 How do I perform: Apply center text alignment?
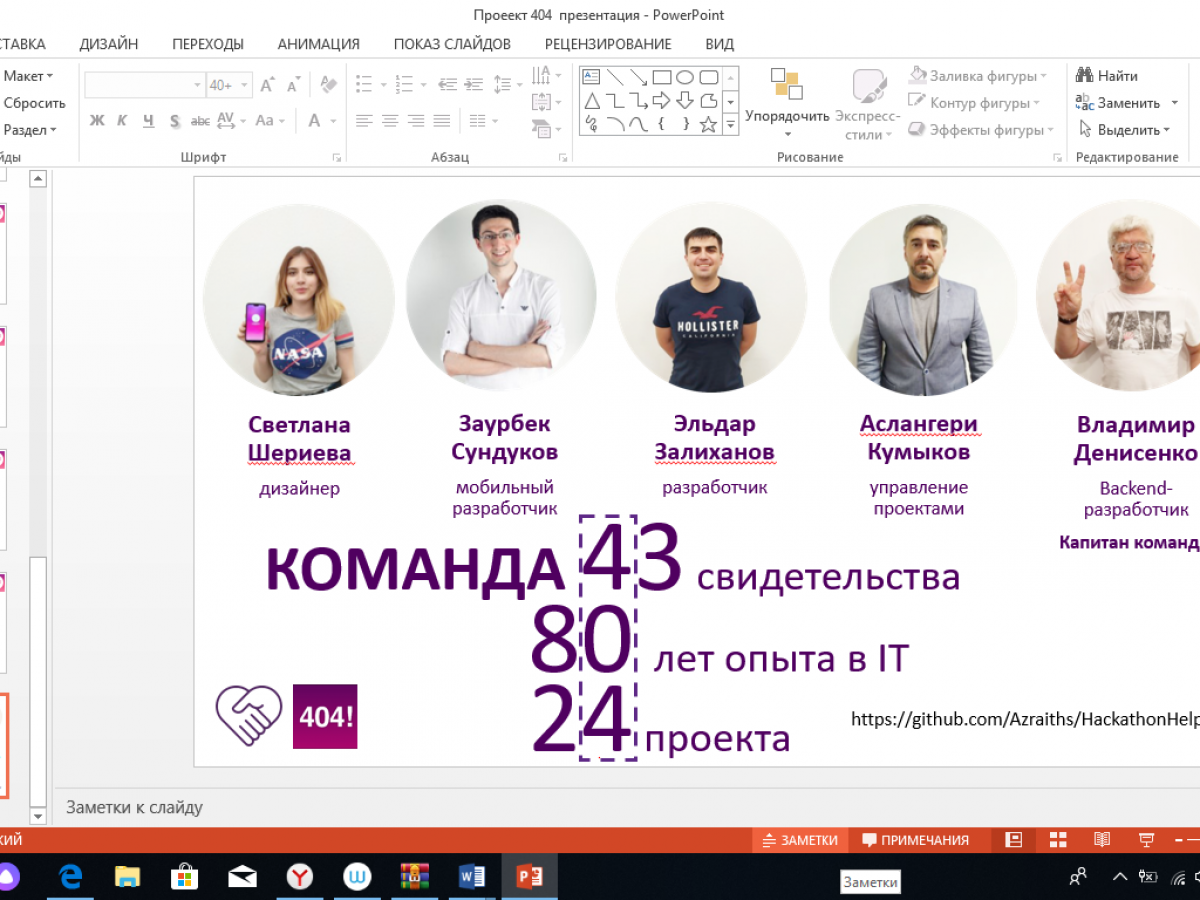[390, 121]
